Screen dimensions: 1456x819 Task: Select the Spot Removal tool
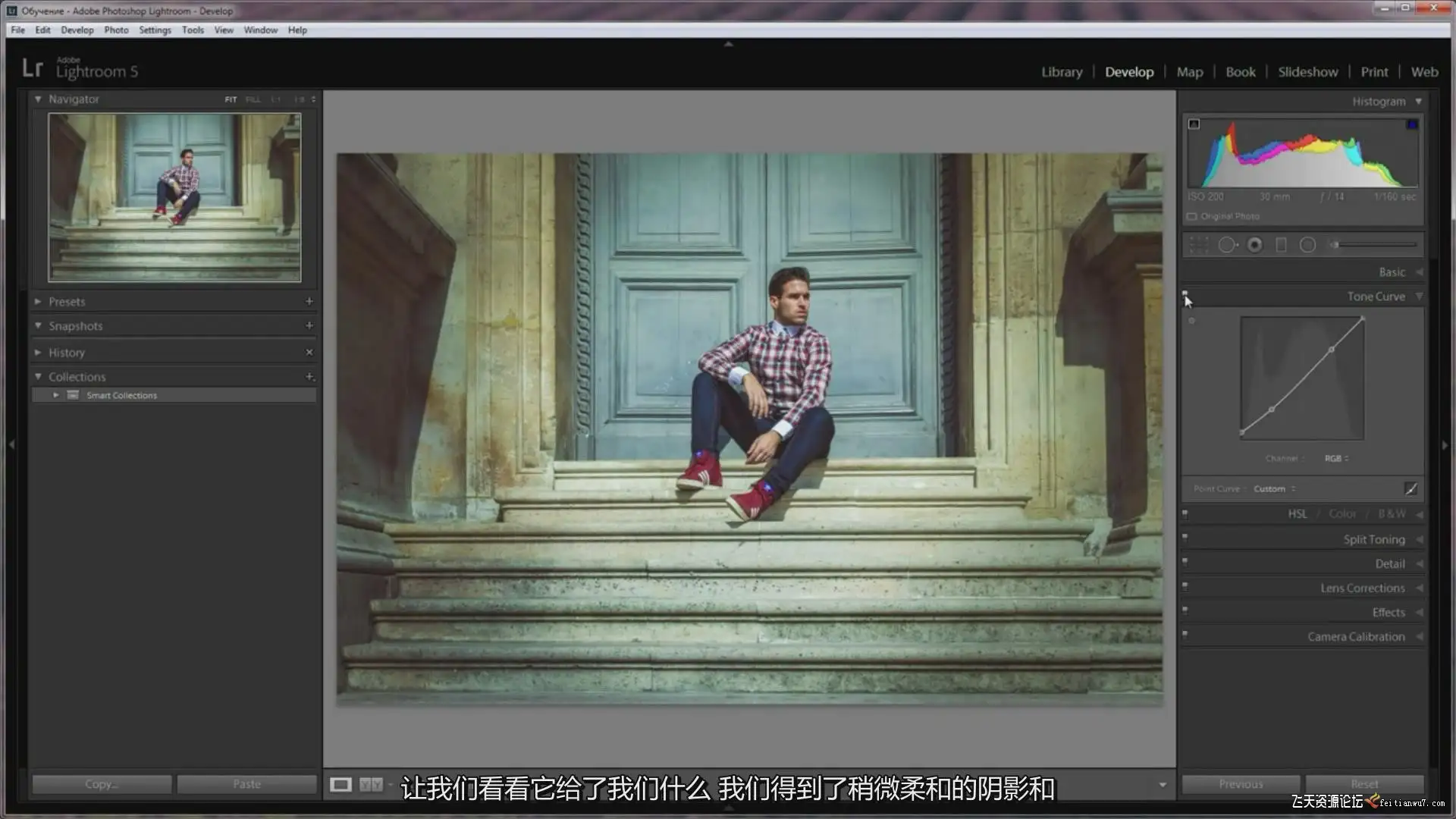click(1227, 245)
